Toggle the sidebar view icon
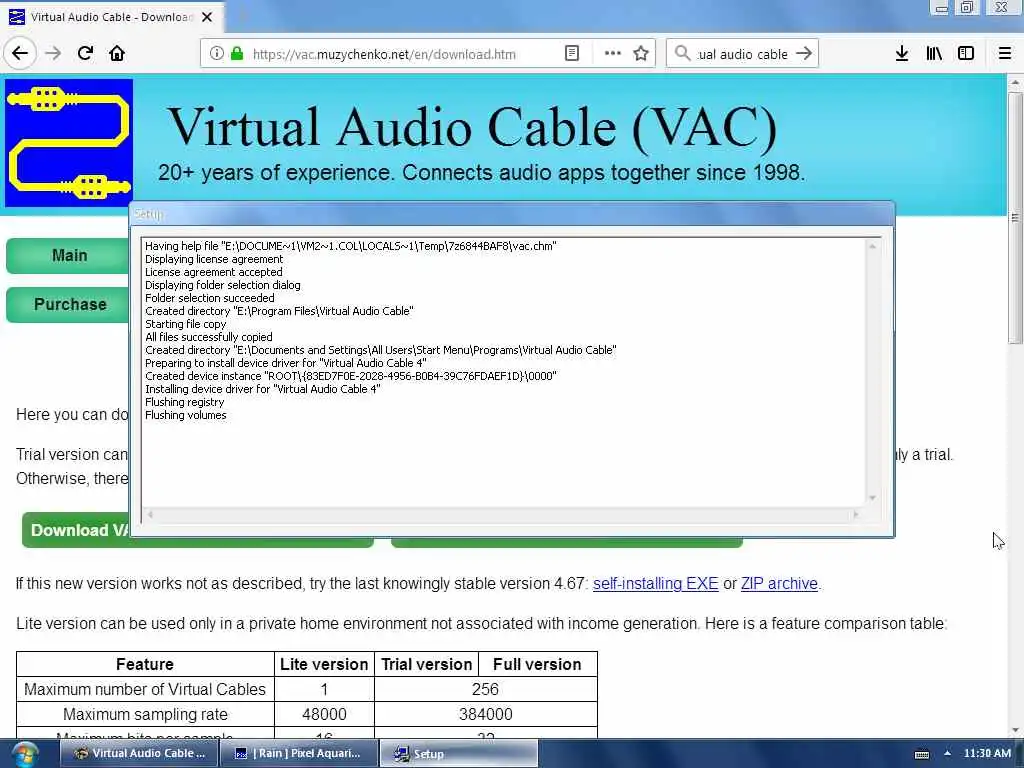Screen dimensions: 1024x768 coord(966,54)
